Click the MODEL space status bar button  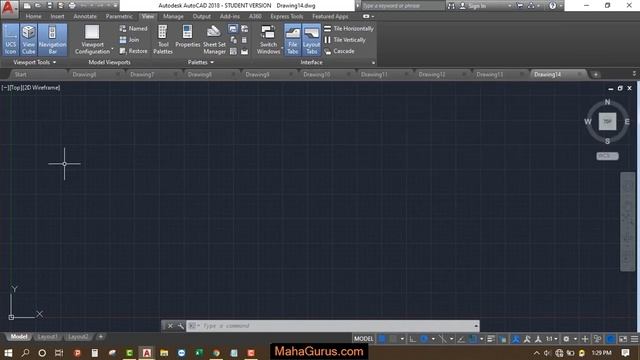point(363,339)
